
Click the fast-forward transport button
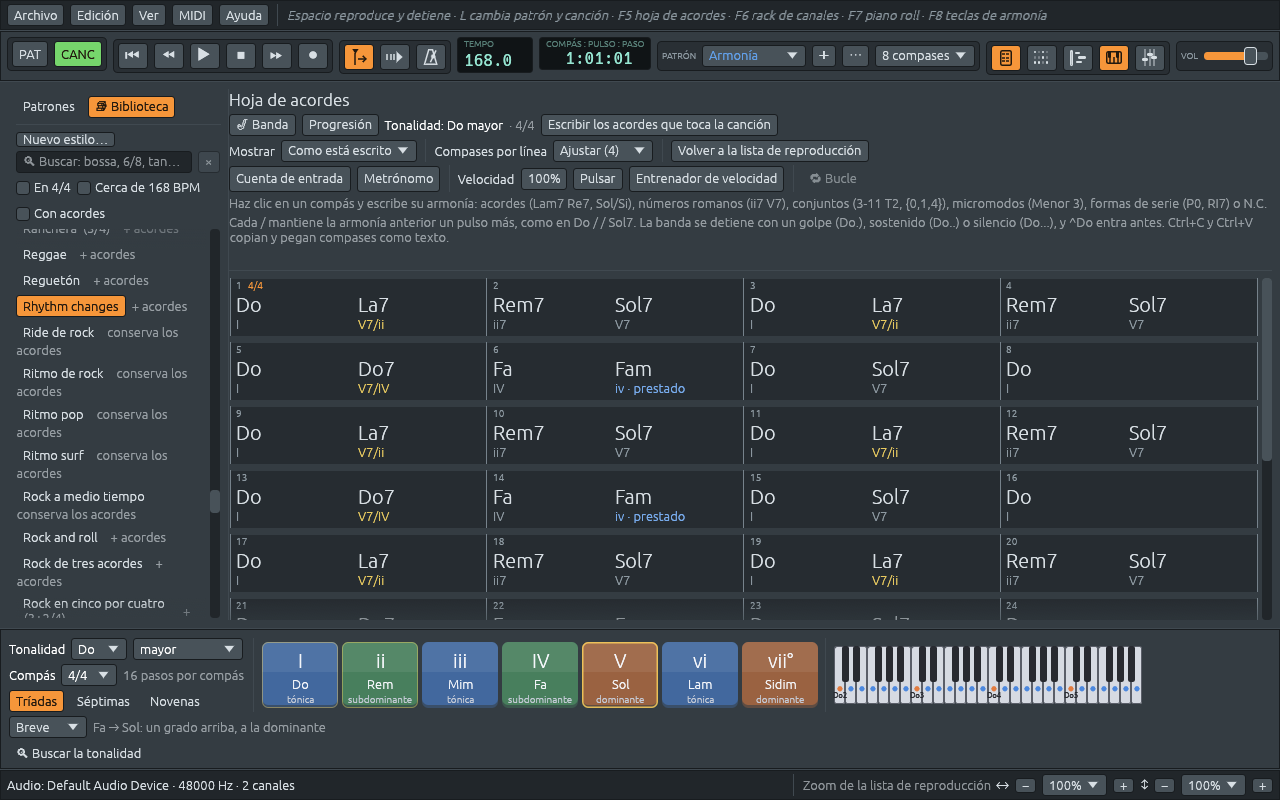277,56
